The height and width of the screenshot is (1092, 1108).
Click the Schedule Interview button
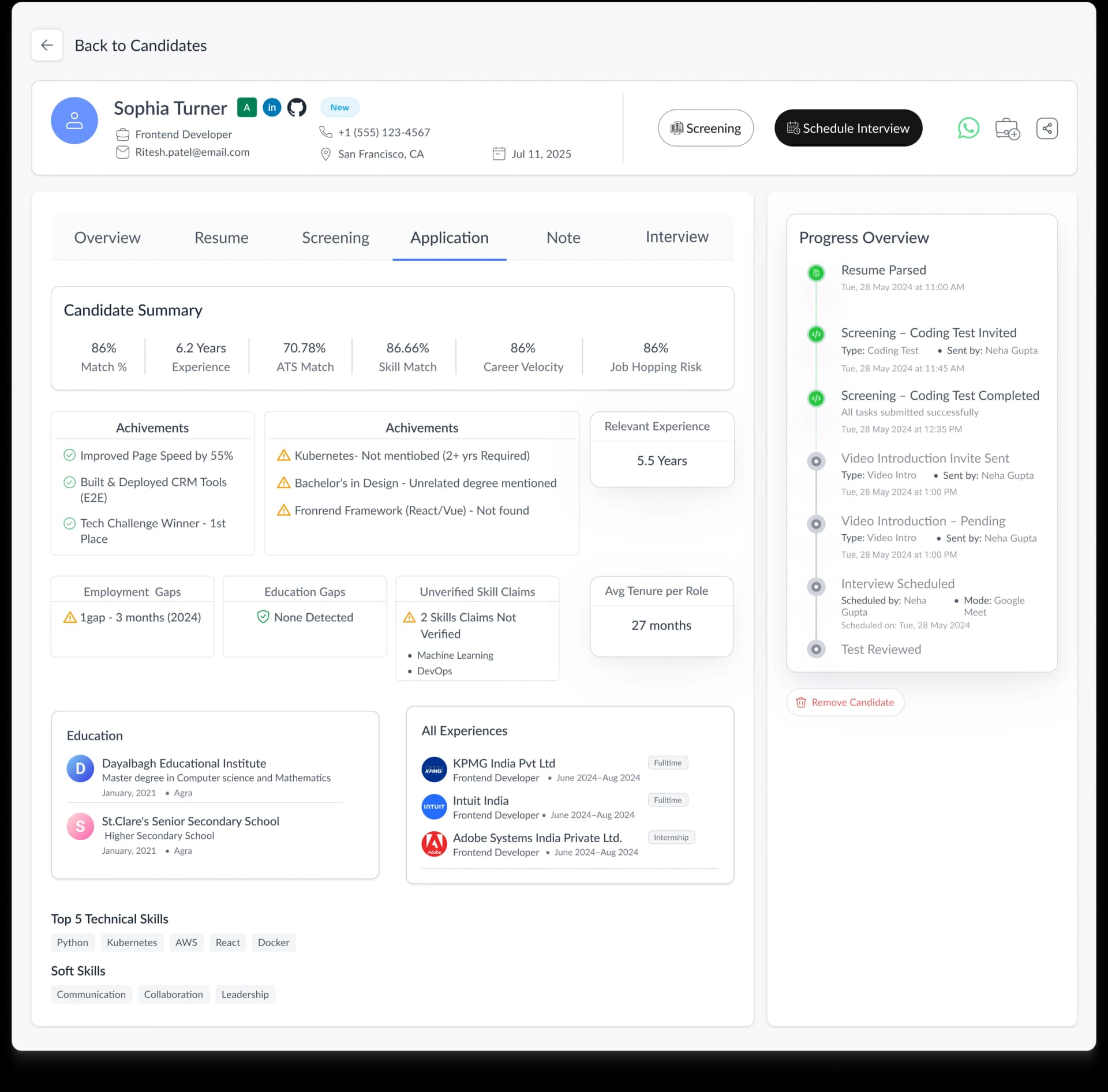pyautogui.click(x=848, y=127)
